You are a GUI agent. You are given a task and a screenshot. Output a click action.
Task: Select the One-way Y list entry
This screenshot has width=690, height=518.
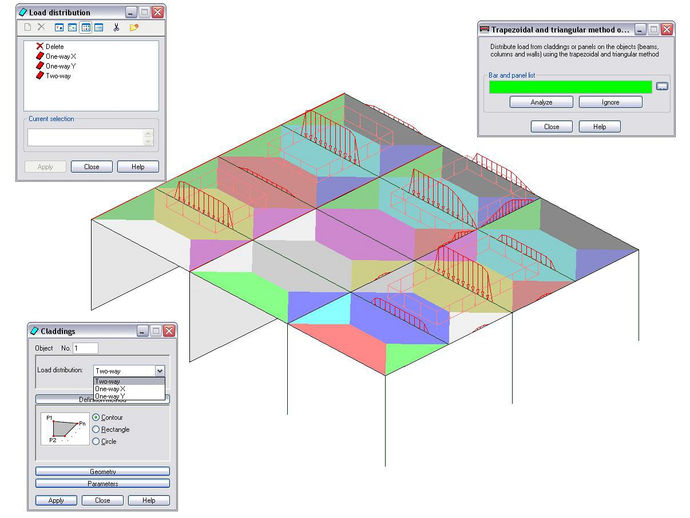click(x=56, y=66)
